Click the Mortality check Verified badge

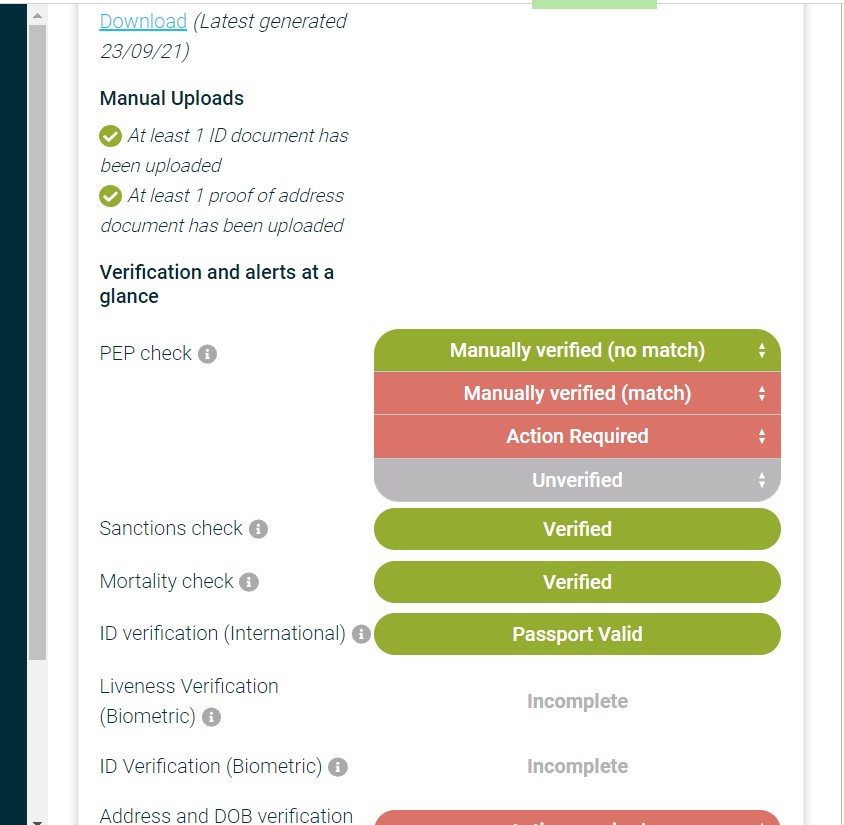pyautogui.click(x=577, y=582)
